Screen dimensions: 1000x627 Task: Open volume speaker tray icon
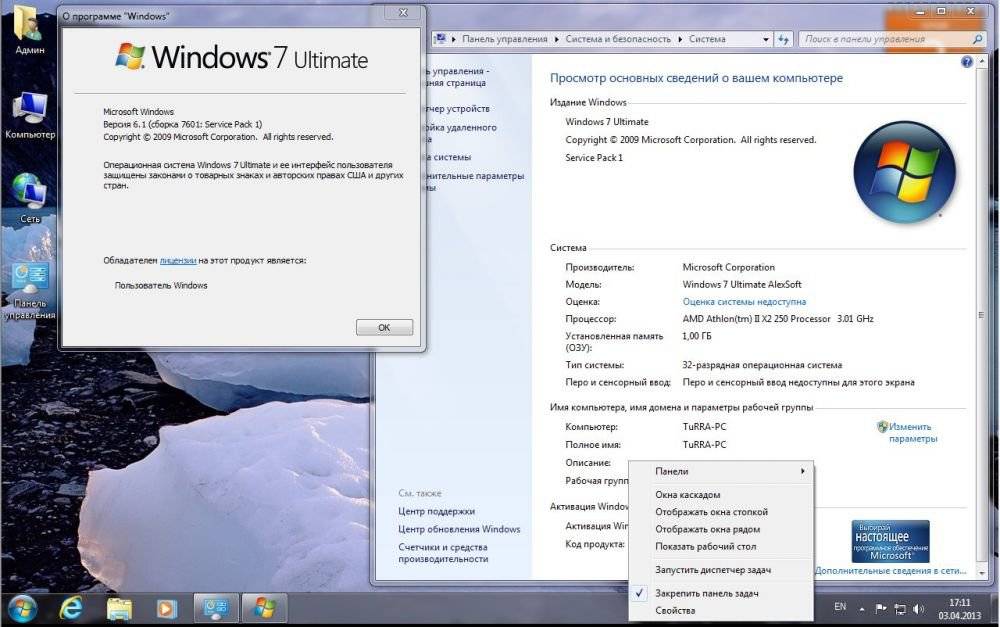pos(918,609)
